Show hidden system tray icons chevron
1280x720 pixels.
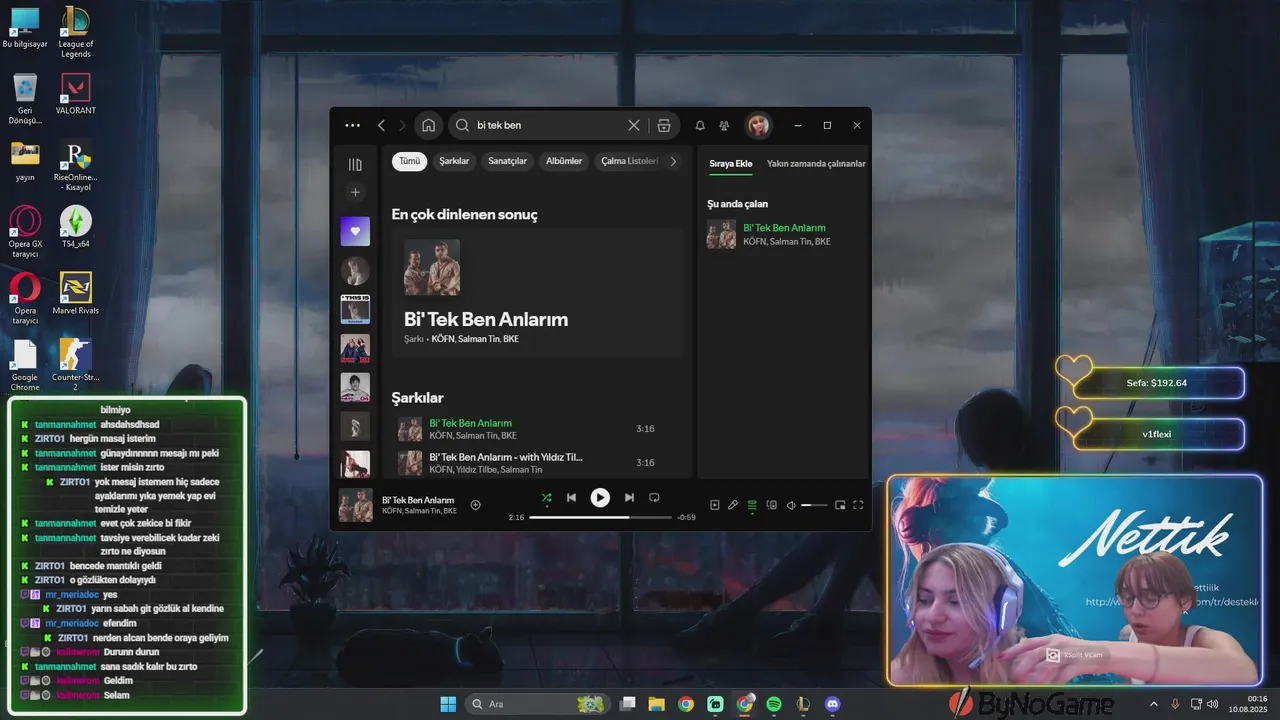tap(1153, 704)
